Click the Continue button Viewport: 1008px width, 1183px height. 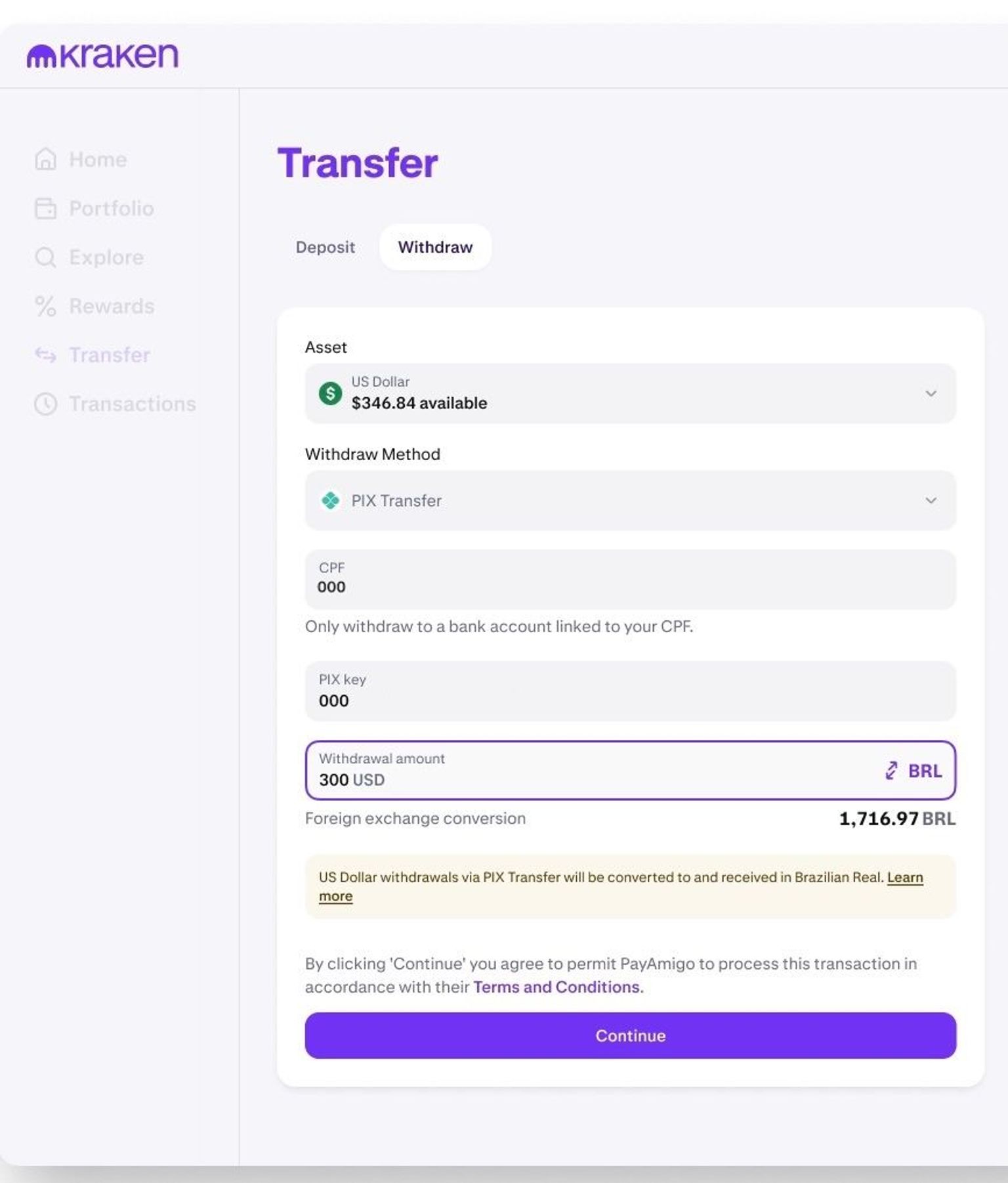point(629,1035)
